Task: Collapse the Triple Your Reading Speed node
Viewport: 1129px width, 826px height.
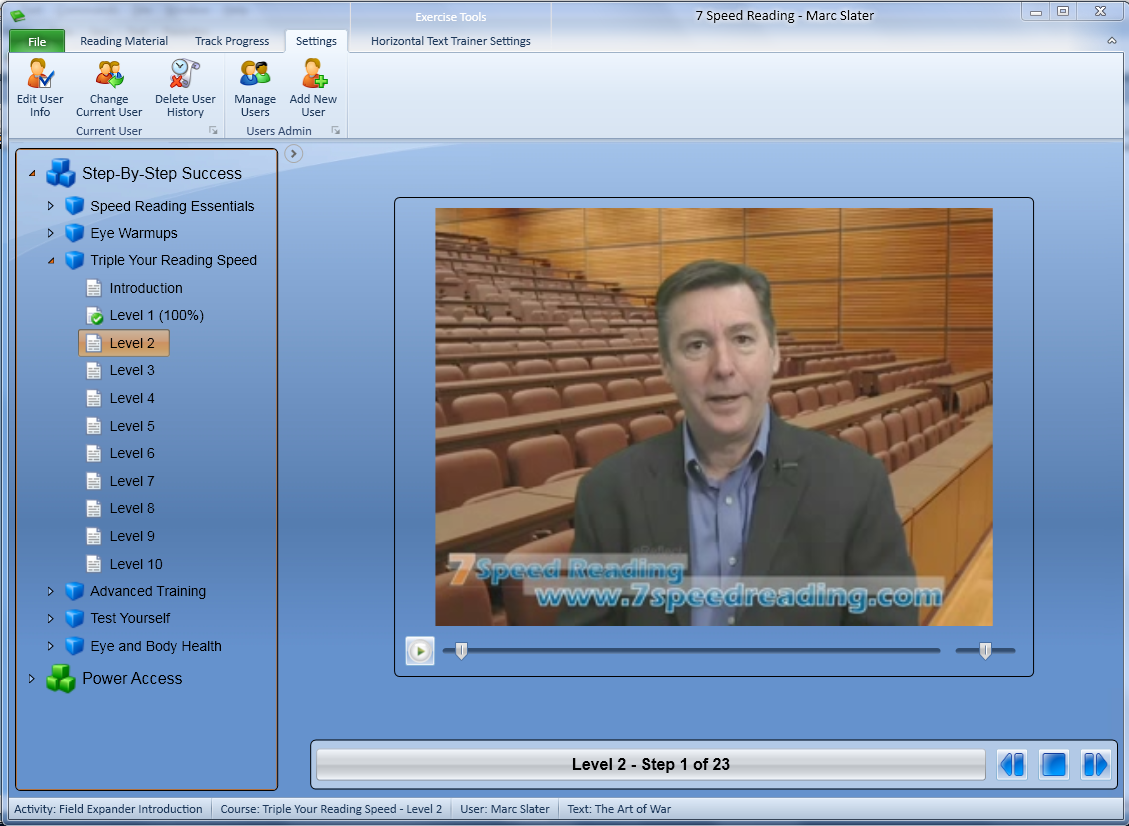Action: (51, 261)
